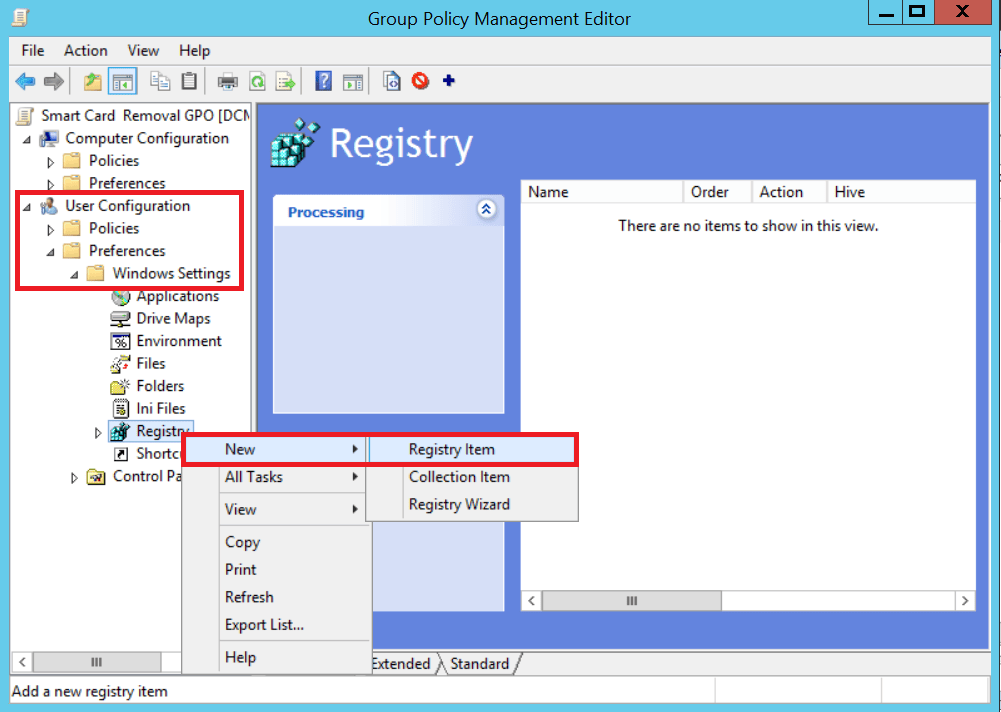Click the Refresh icon on the toolbar
This screenshot has height=712, width=1001.
click(x=257, y=80)
